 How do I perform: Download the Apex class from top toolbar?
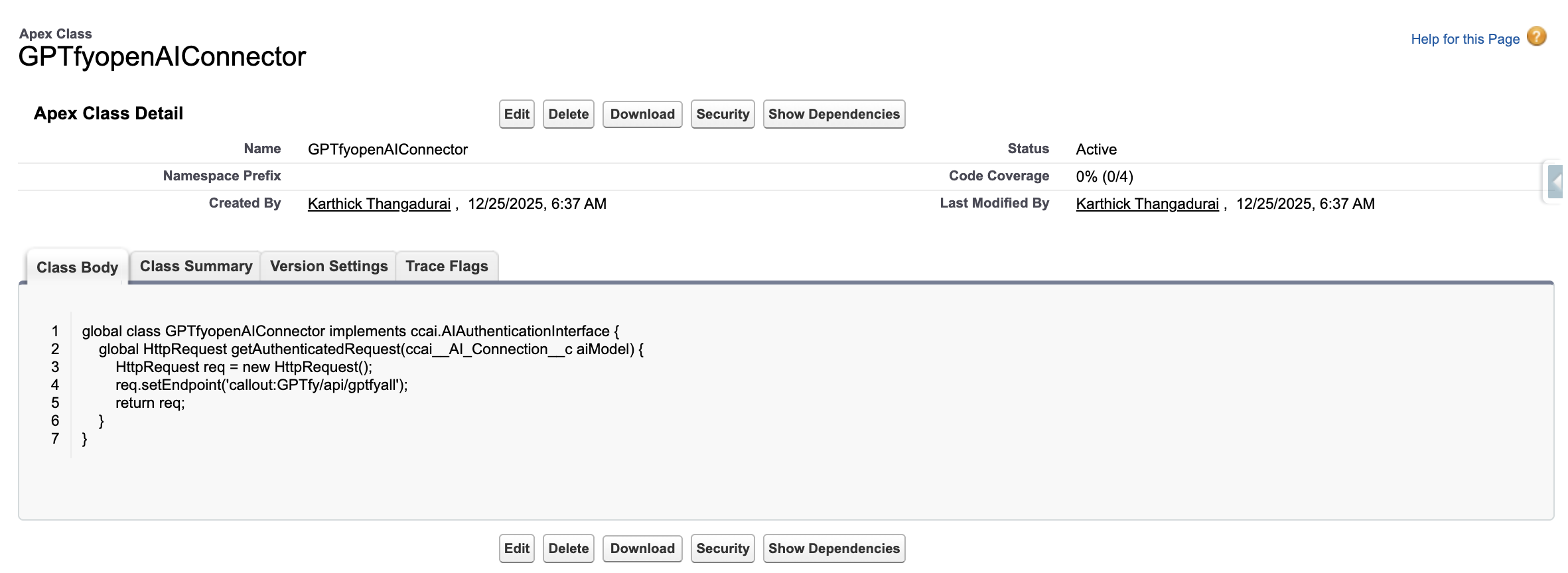tap(642, 114)
